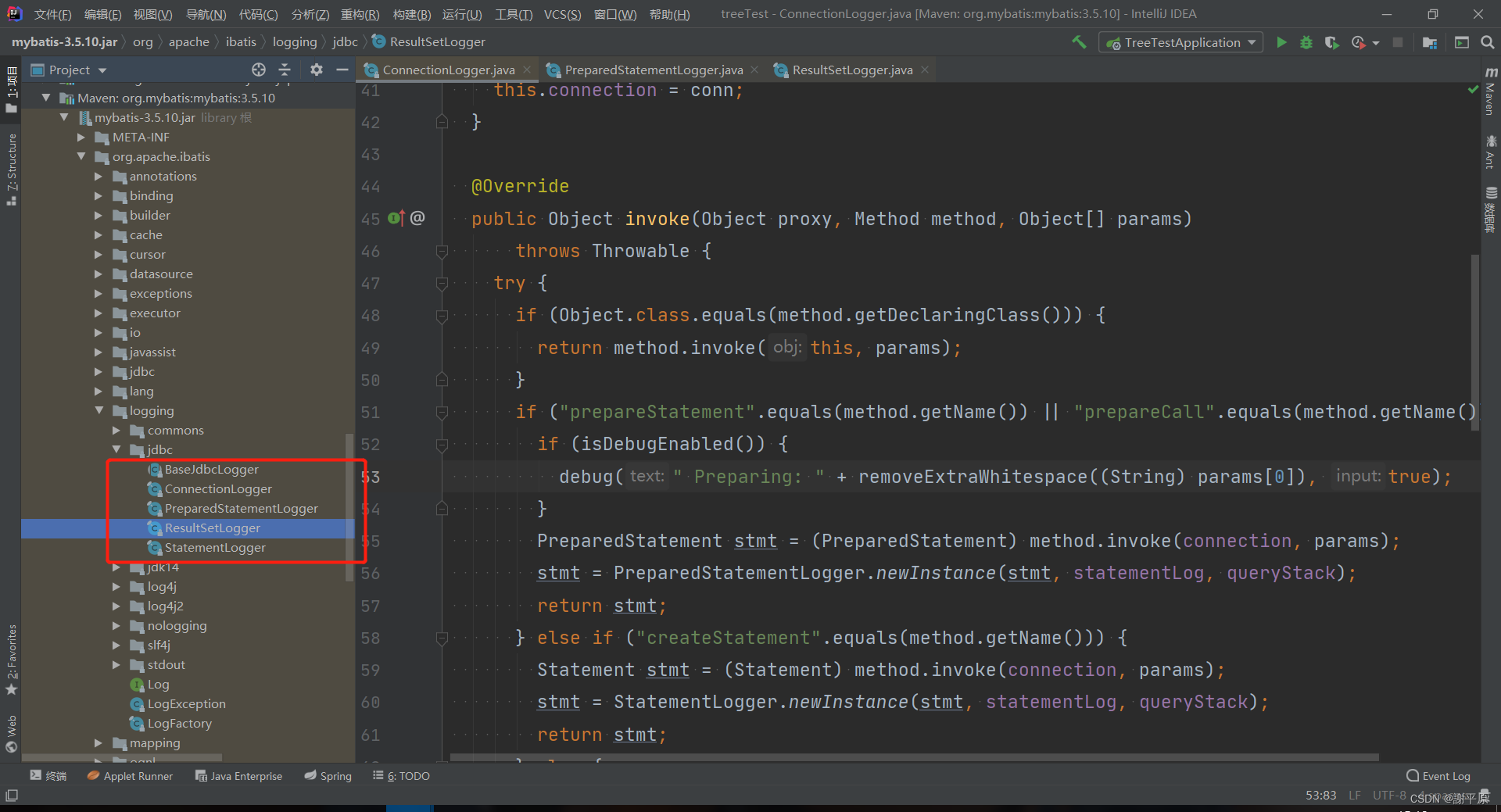This screenshot has height=812, width=1501.
Task: Click the Project panel vertical scrollbar
Action: tap(349, 506)
